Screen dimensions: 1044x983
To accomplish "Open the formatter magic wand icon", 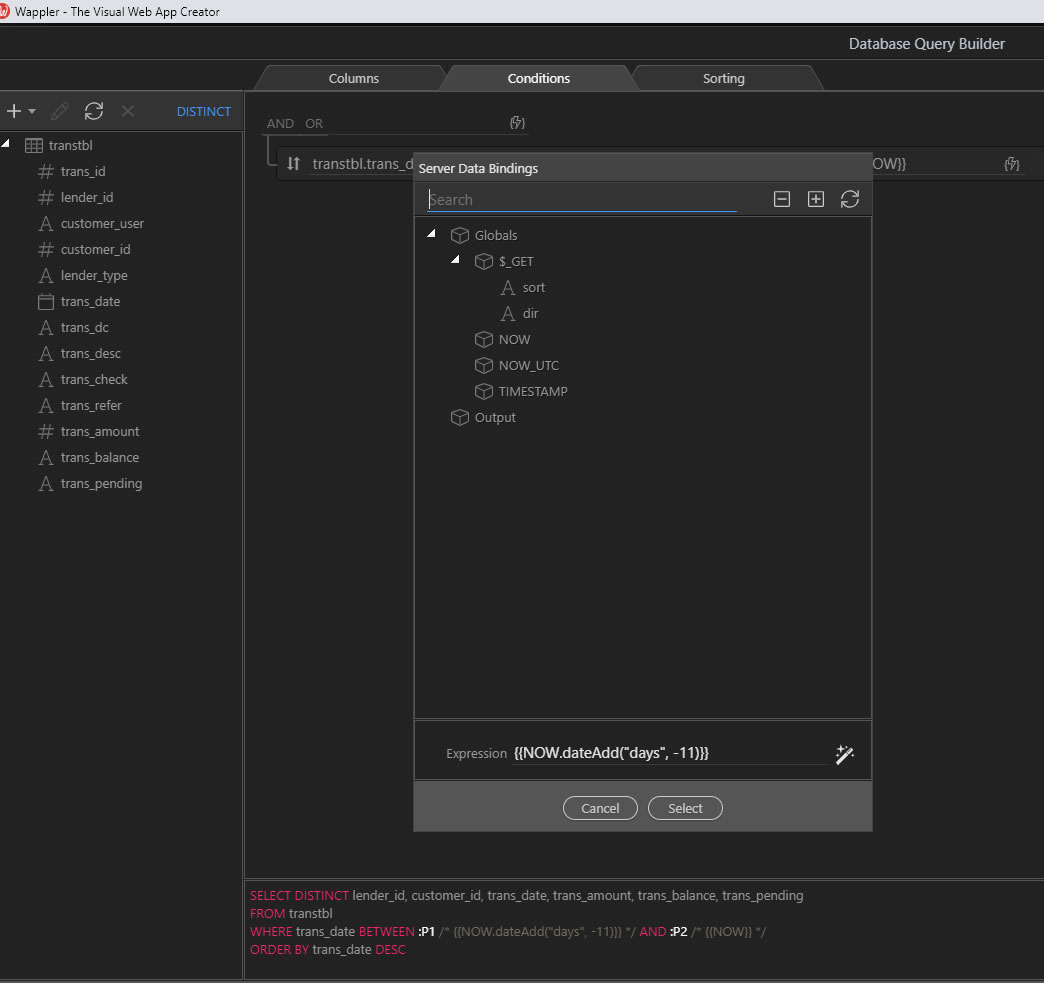I will pyautogui.click(x=845, y=754).
